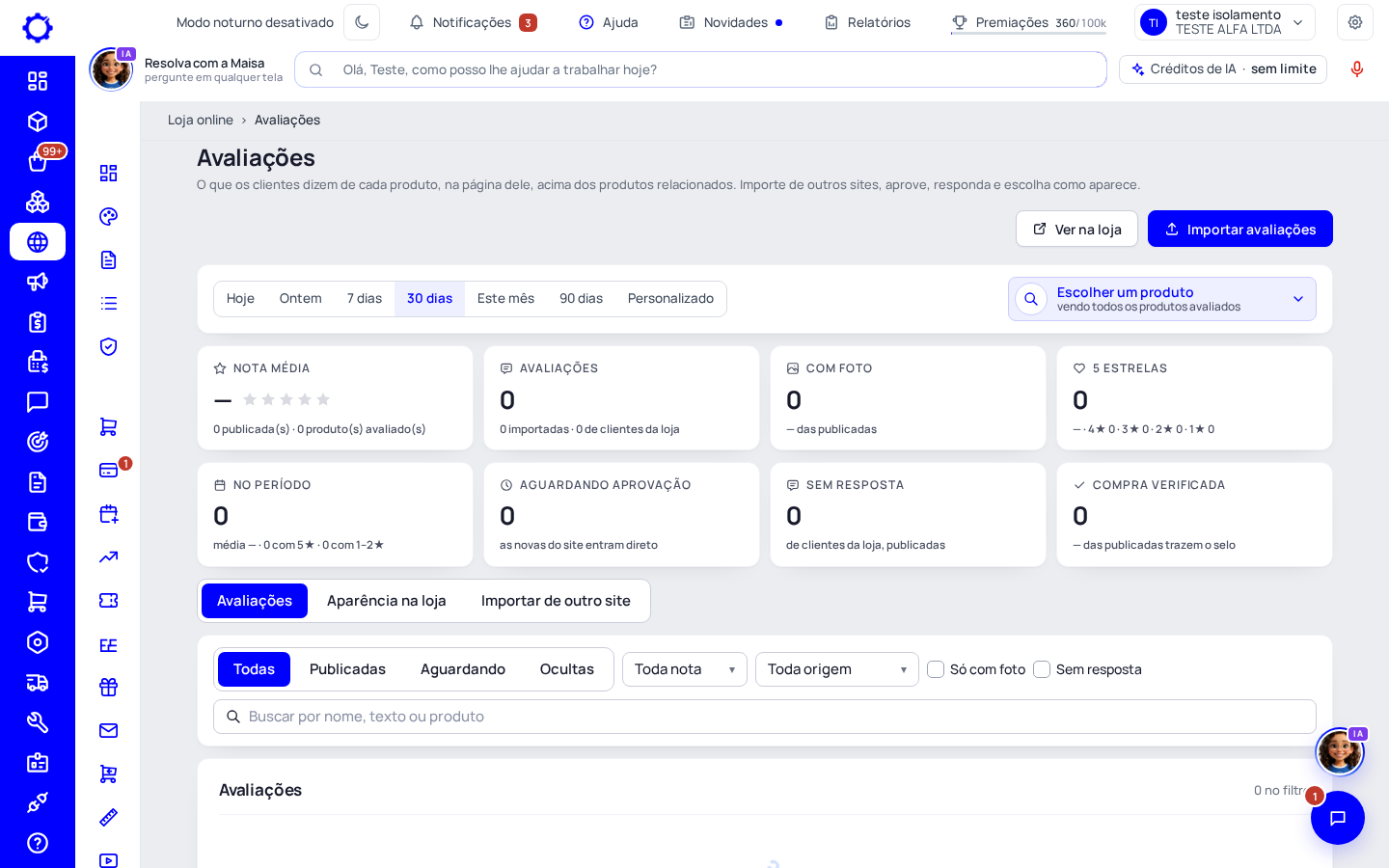This screenshot has height=868, width=1389.
Task: Open the wrench tools sidebar icon
Action: (38, 722)
